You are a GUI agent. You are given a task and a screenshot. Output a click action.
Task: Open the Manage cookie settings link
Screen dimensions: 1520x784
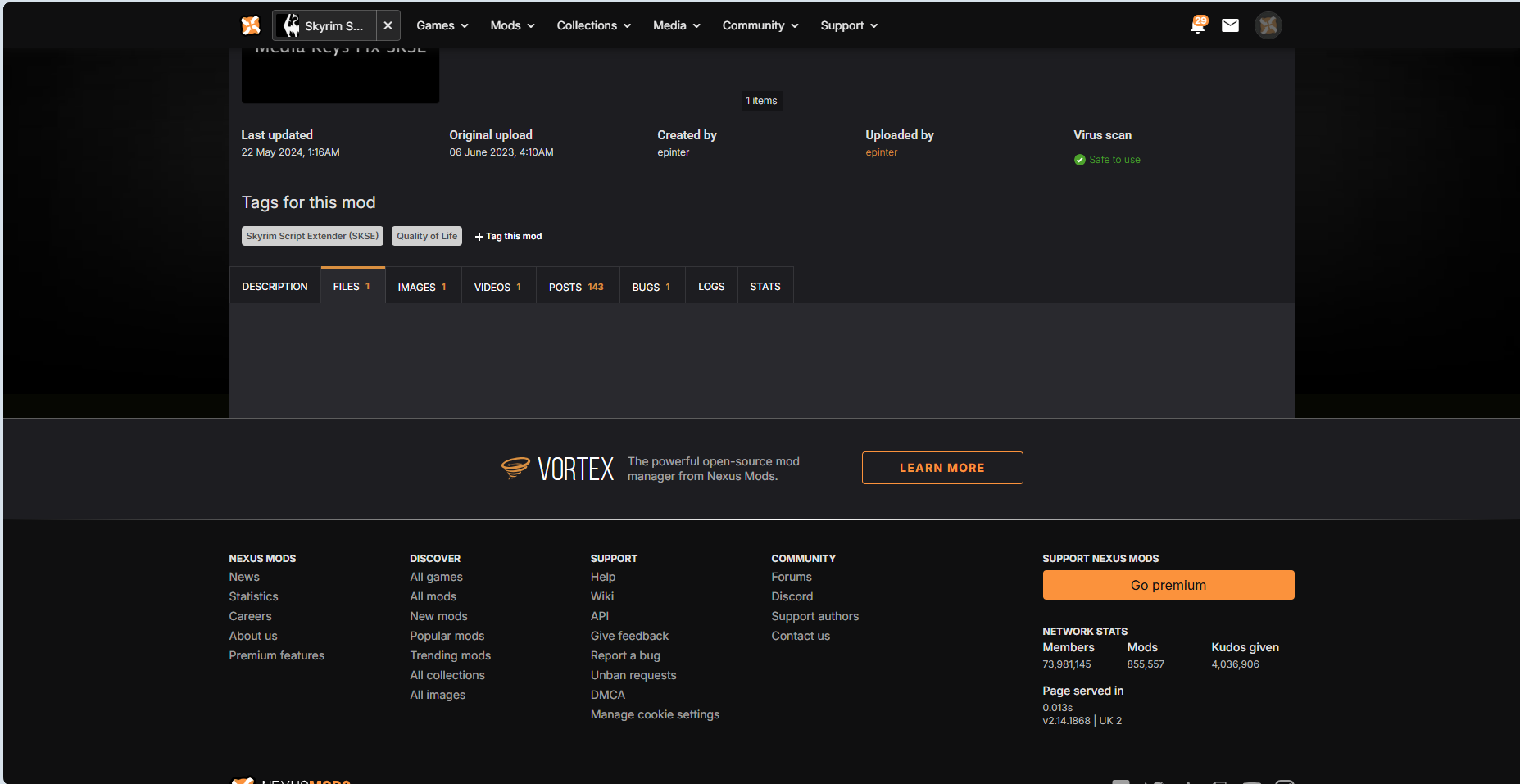coord(656,714)
